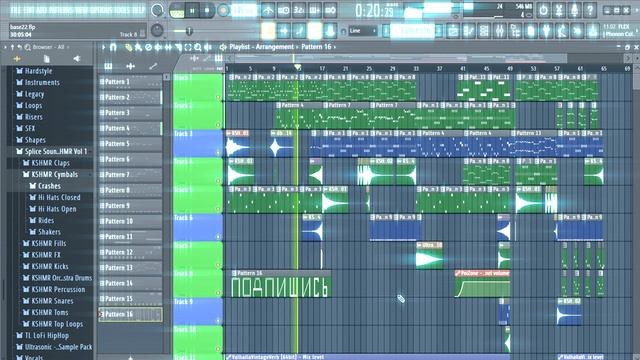The image size is (640, 360).
Task: Select the playlist delete tool
Action: coord(149,48)
